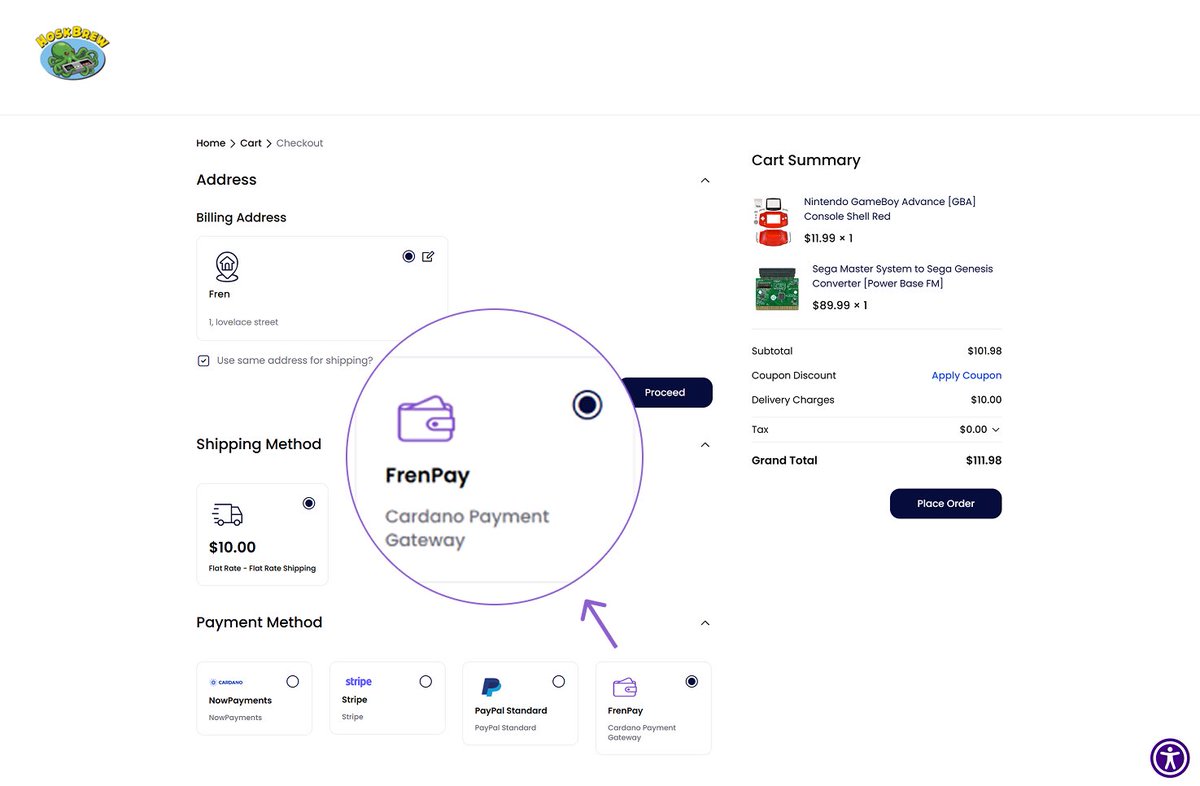Image resolution: width=1200 pixels, height=786 pixels.
Task: Toggle Use same address for shipping
Action: pyautogui.click(x=204, y=361)
